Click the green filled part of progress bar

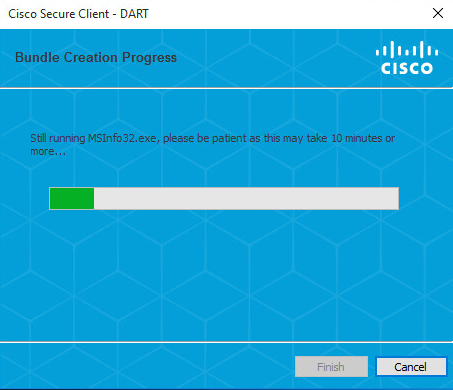click(72, 198)
